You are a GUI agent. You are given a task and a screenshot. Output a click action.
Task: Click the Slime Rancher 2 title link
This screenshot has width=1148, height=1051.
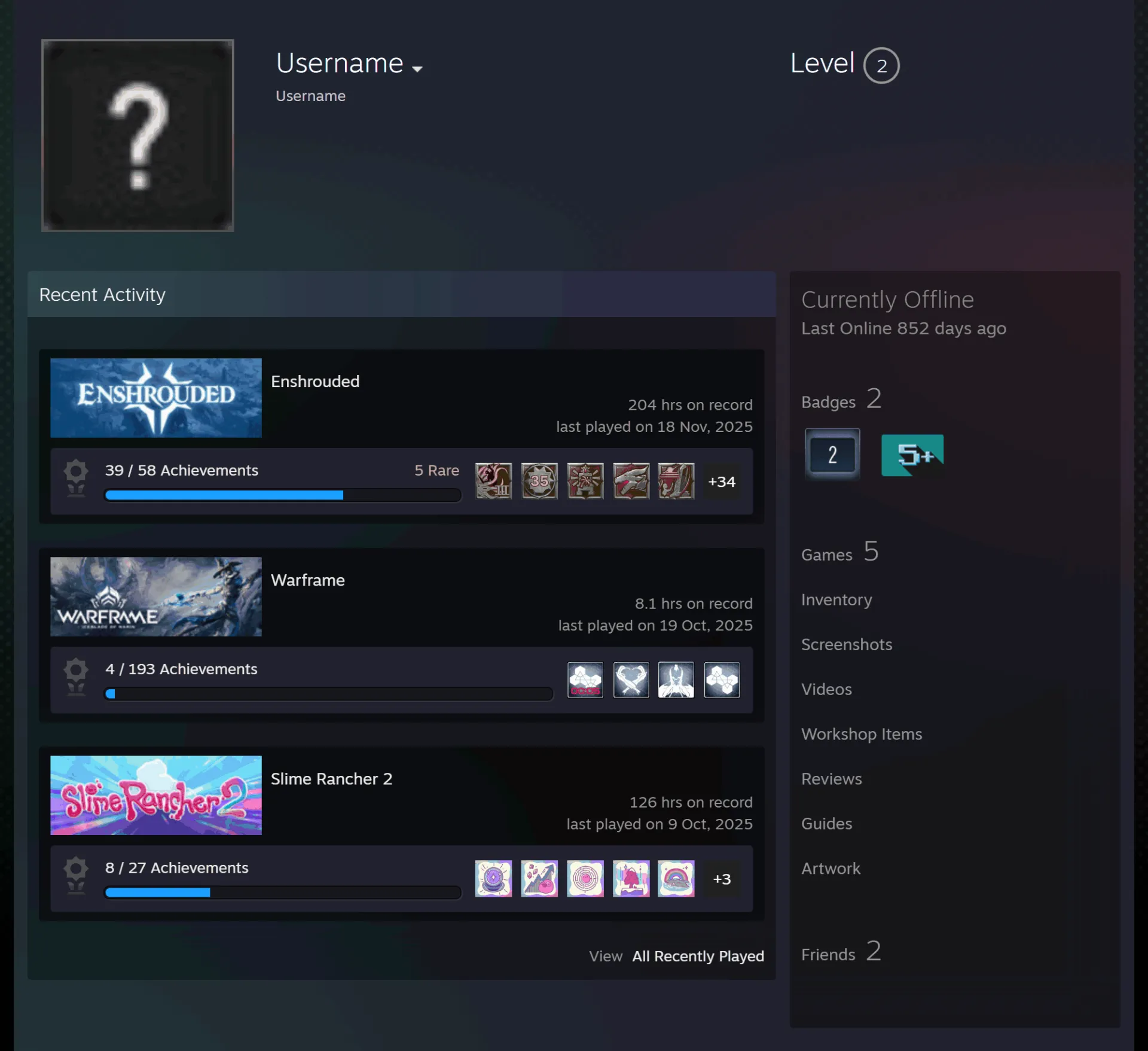click(331, 779)
